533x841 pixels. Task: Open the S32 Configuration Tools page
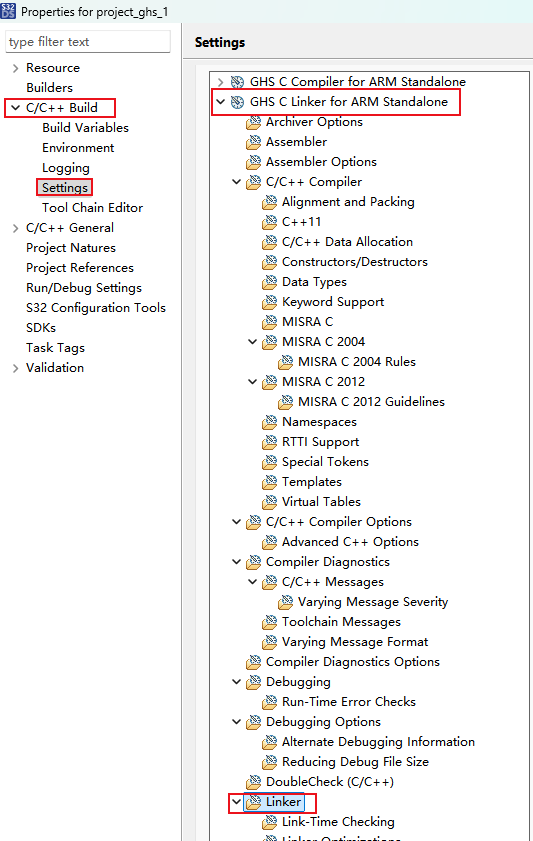point(95,308)
